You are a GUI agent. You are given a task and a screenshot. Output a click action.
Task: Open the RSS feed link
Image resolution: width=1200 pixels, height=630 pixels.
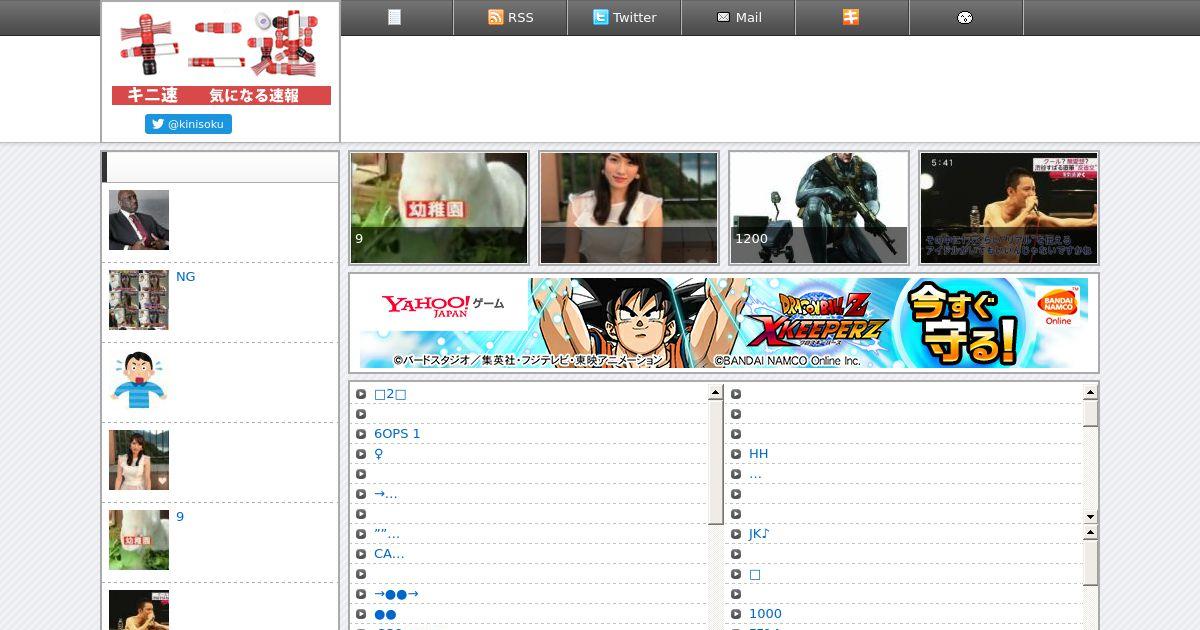click(x=510, y=17)
